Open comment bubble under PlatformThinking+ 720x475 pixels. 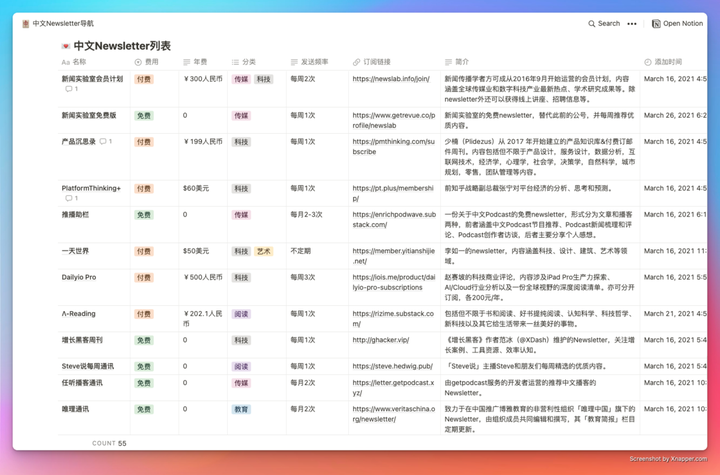[70, 199]
